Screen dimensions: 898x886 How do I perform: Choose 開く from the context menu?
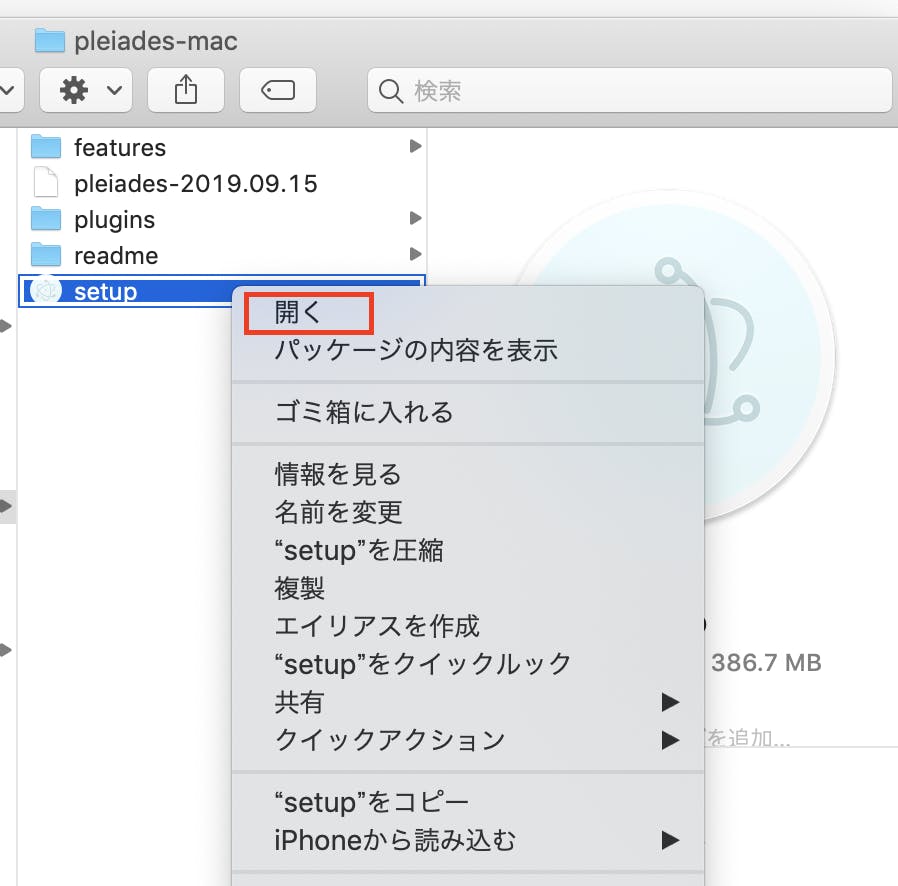[308, 313]
